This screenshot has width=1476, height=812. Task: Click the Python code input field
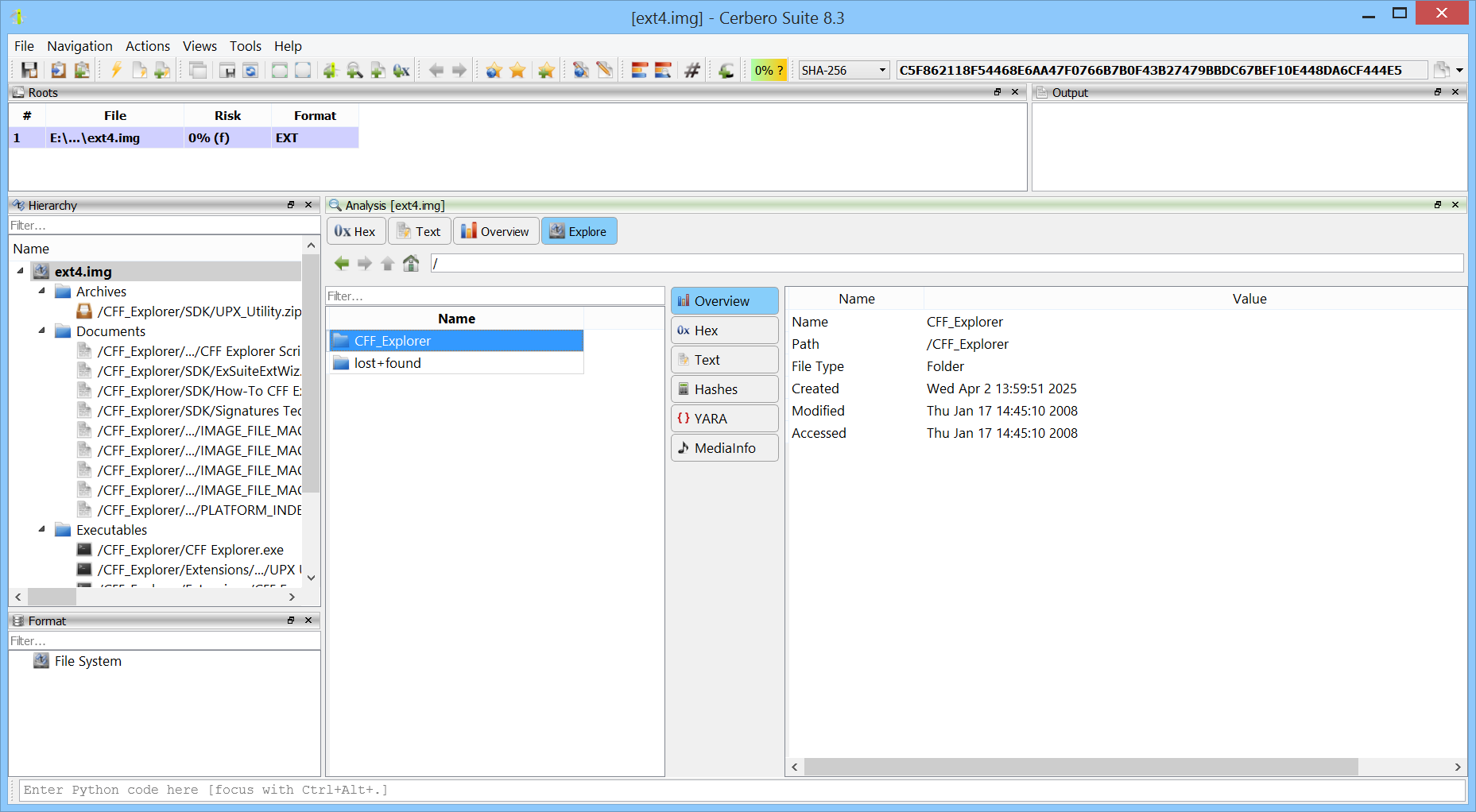[x=742, y=790]
